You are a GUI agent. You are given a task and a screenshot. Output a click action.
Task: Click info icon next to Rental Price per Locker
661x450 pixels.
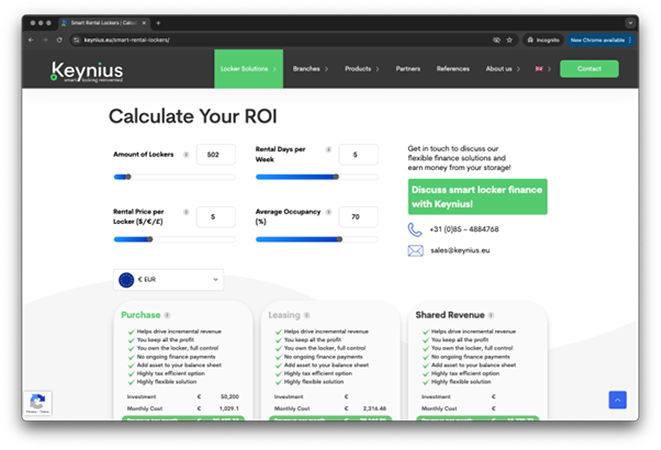point(186,212)
